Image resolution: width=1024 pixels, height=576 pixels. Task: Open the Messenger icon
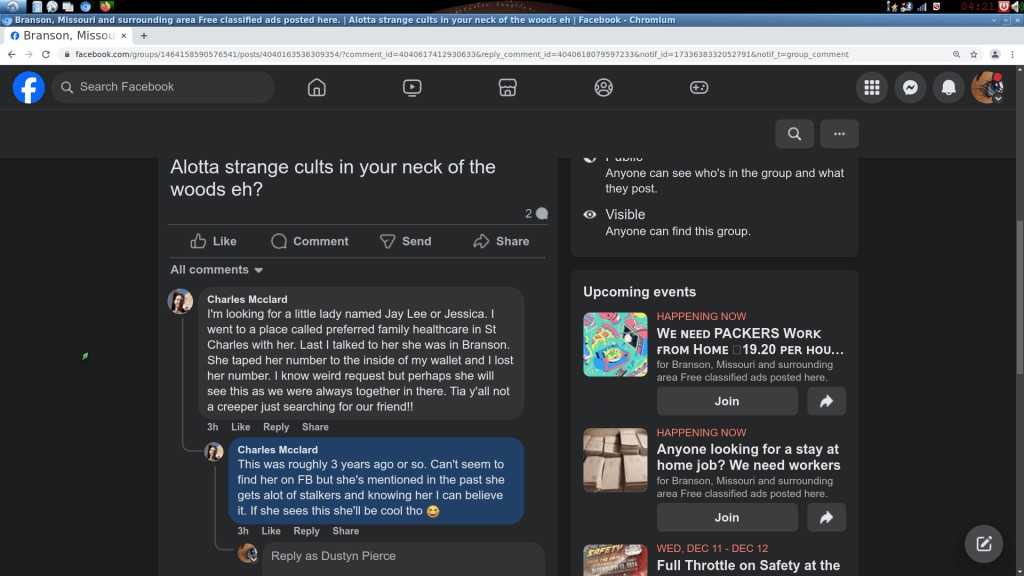tap(910, 88)
